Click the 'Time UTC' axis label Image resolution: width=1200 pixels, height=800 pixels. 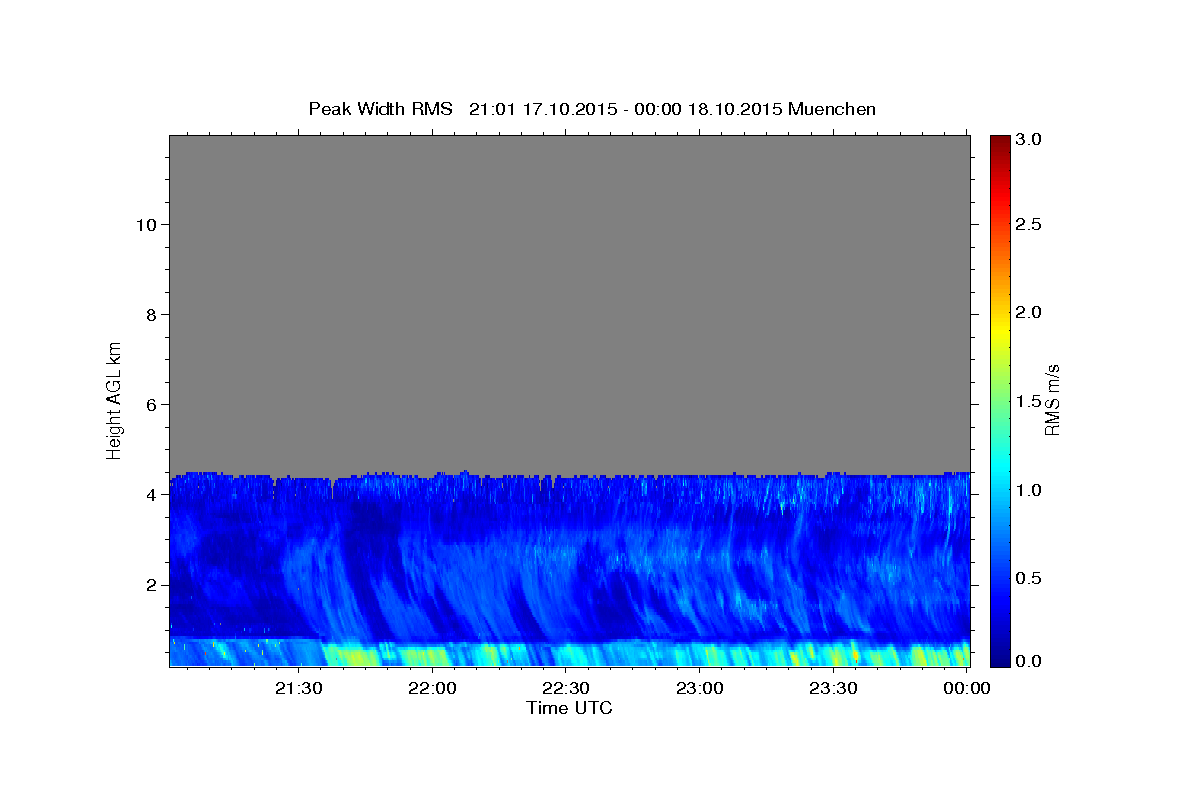[569, 708]
